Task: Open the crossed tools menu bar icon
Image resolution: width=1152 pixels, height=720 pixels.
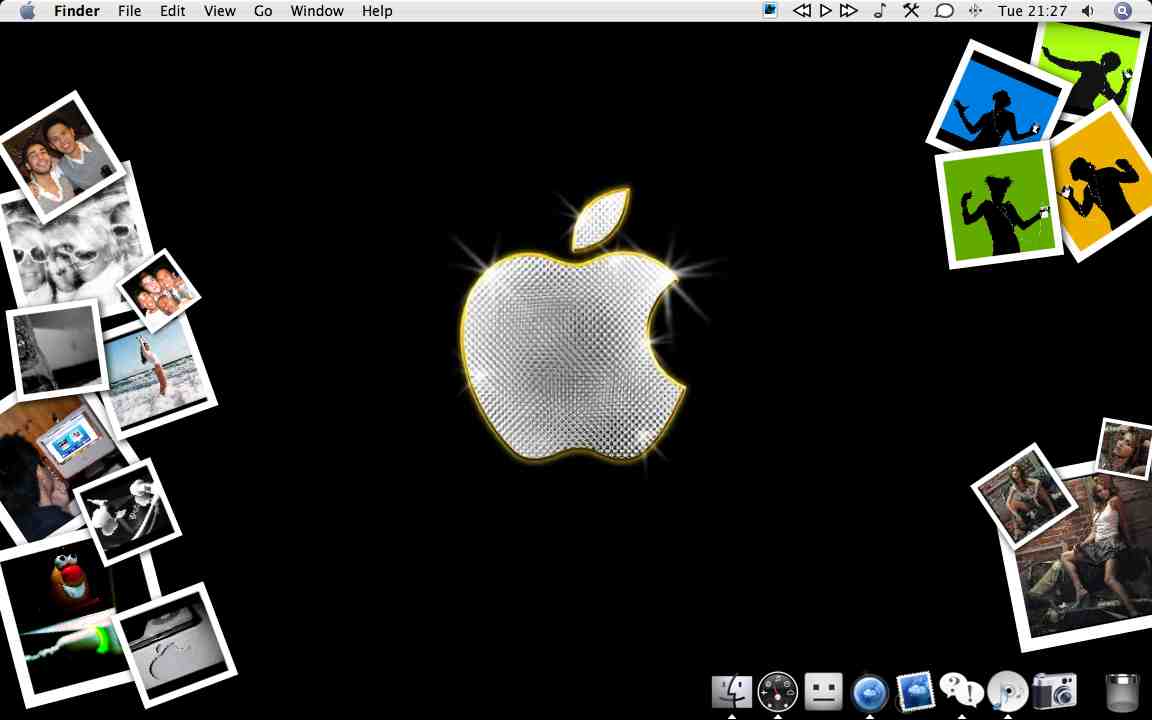Action: coord(911,10)
